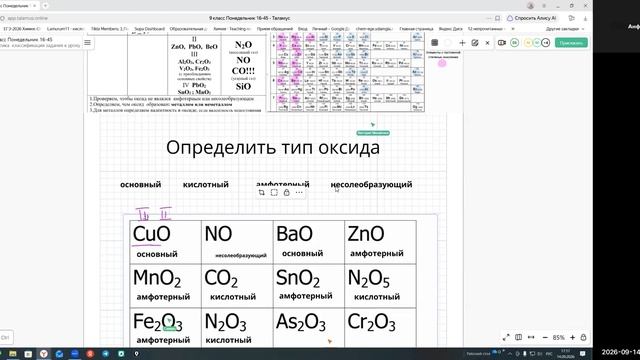Image resolution: width=640 pixels, height=360 pixels.
Task: Click the periodic table image thumbnail
Action: click(346, 72)
